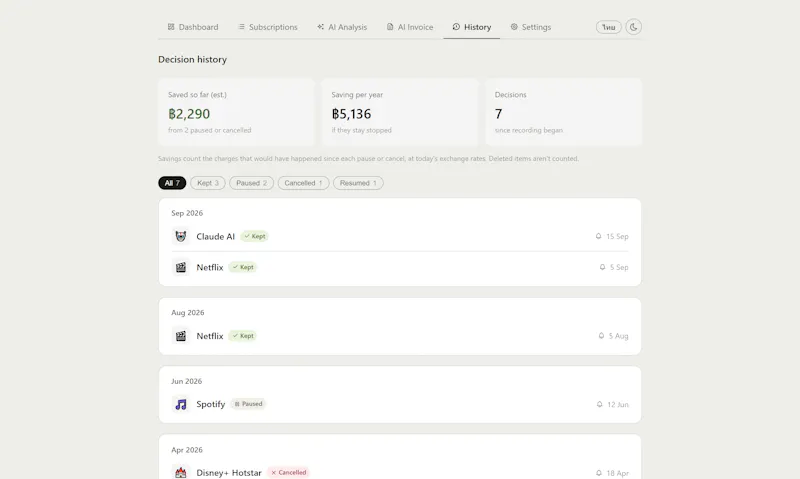Screen dimensions: 800x479
Task: Click the Disney+ Hotstar icon
Action: (x=181, y=472)
